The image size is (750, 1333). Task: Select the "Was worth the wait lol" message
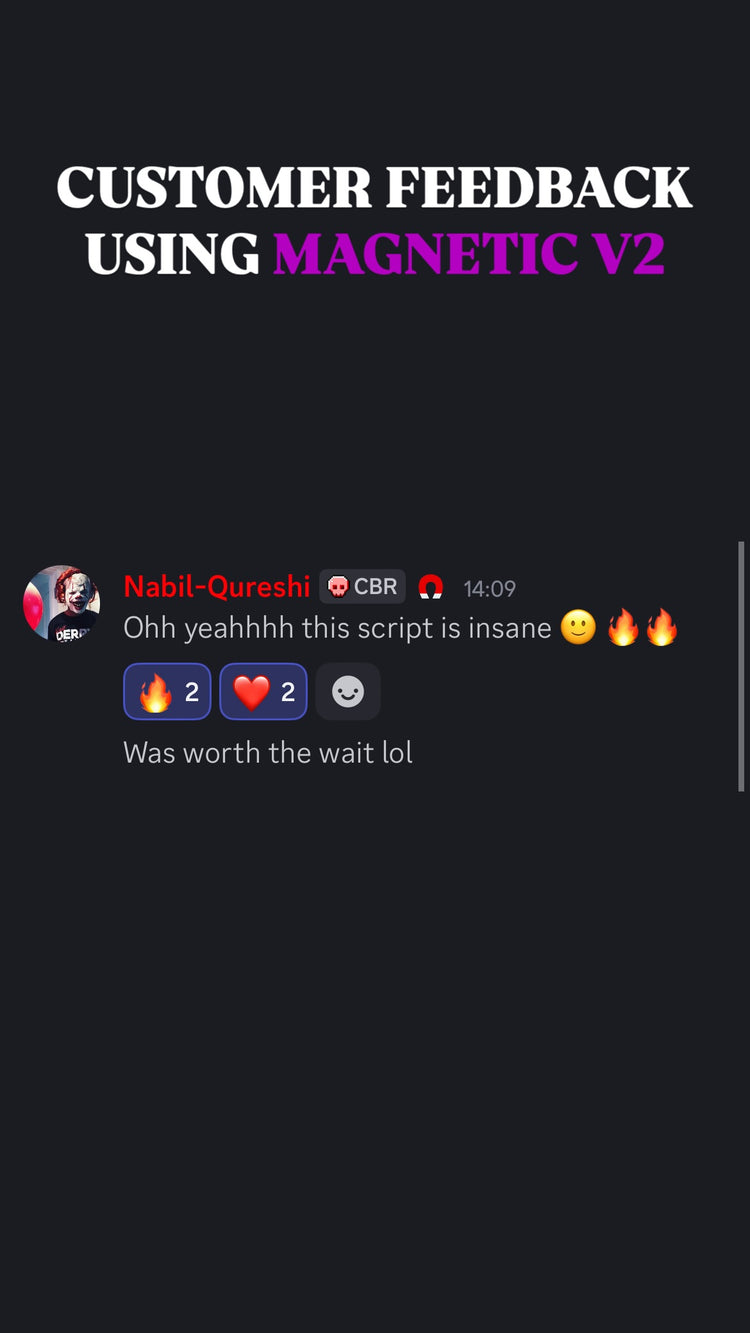(268, 752)
